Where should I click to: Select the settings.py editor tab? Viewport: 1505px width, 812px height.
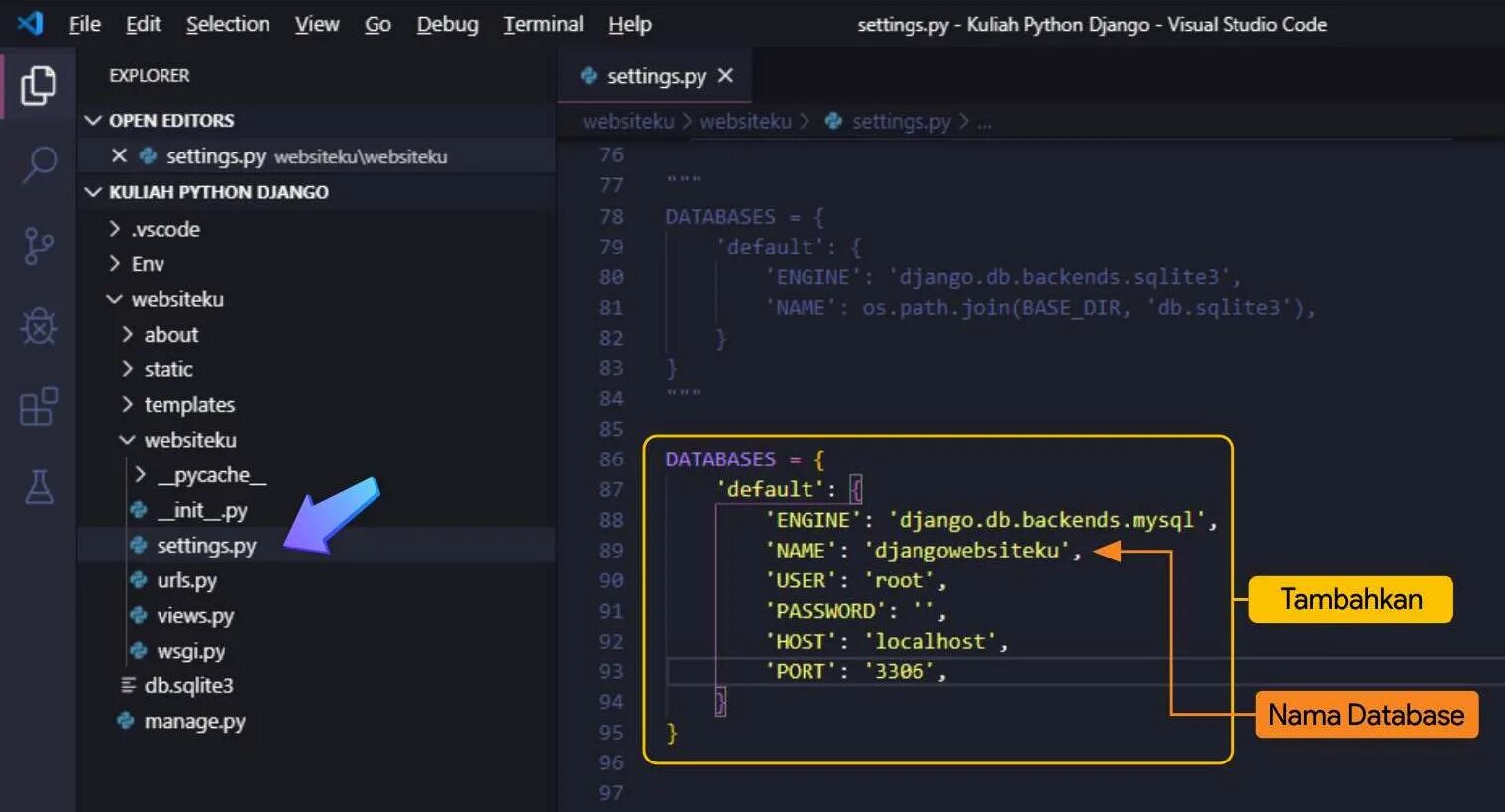tap(656, 76)
